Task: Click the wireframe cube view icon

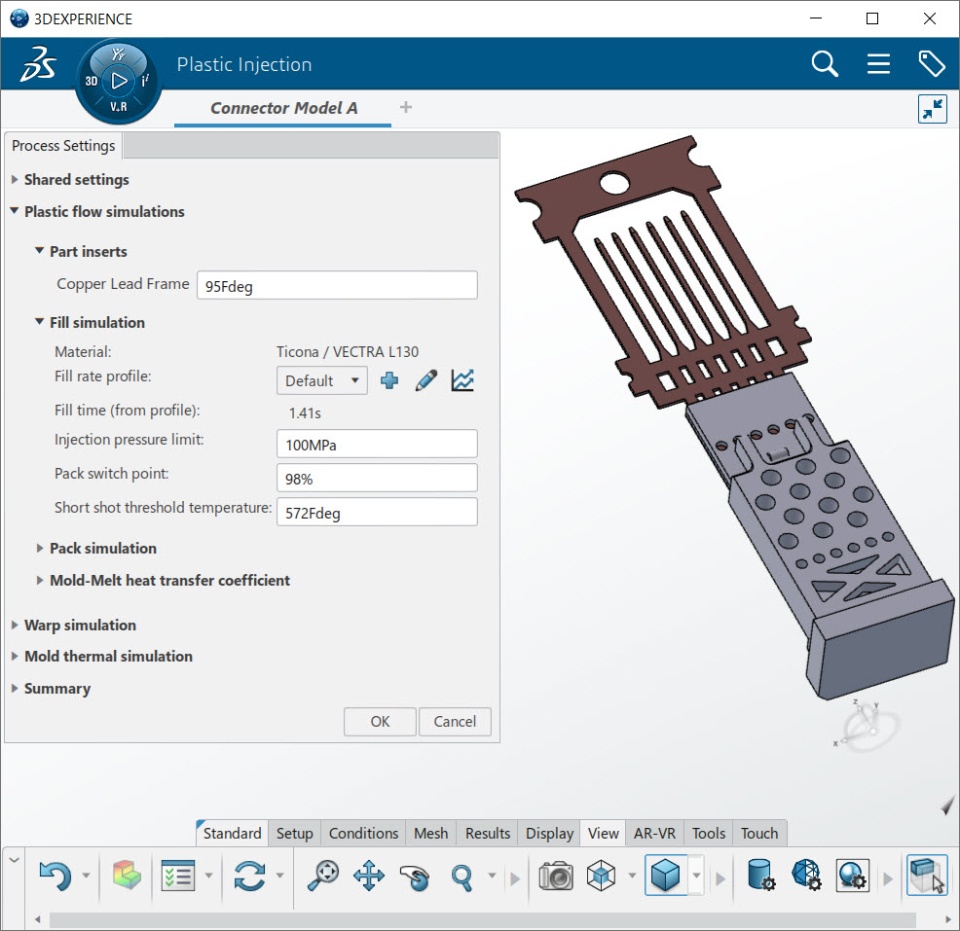Action: click(601, 875)
